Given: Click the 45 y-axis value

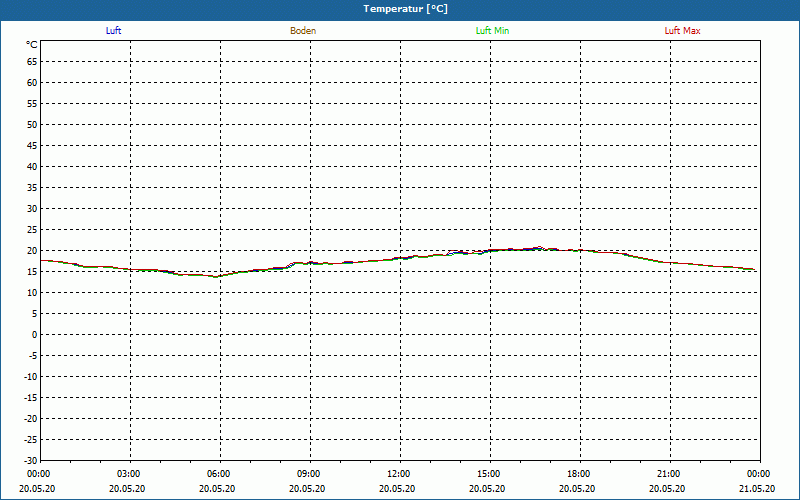Looking at the screenshot, I should tap(32, 146).
